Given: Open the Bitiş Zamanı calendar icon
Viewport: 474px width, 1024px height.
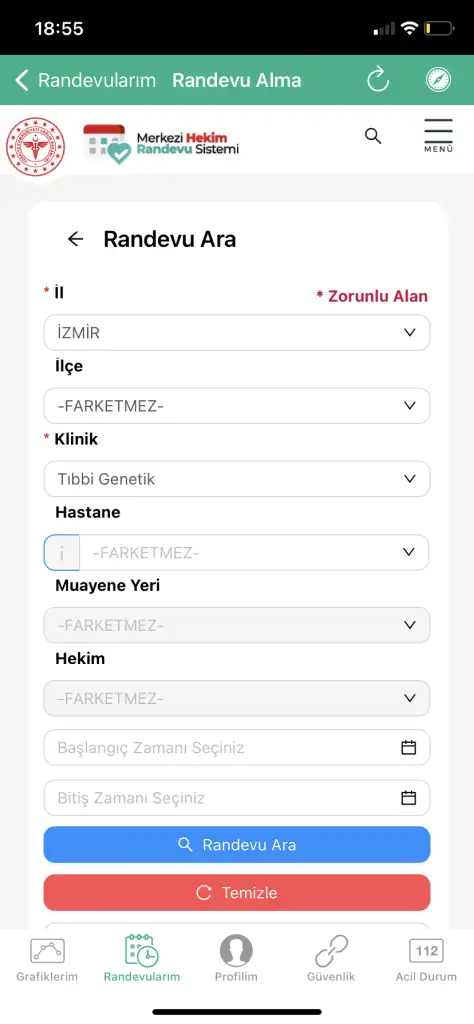Looking at the screenshot, I should coord(409,798).
